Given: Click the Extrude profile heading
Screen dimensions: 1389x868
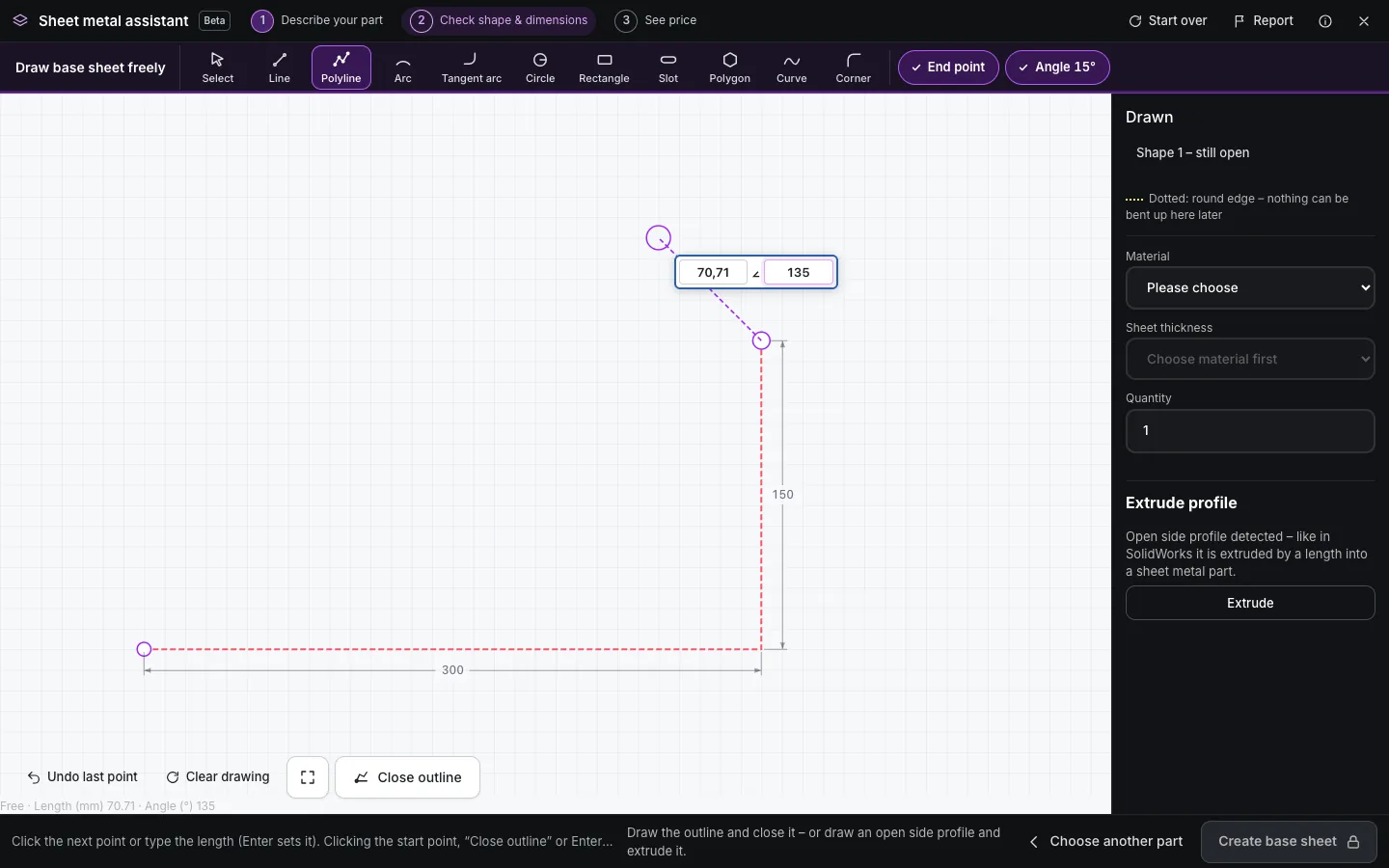Looking at the screenshot, I should (1182, 503).
